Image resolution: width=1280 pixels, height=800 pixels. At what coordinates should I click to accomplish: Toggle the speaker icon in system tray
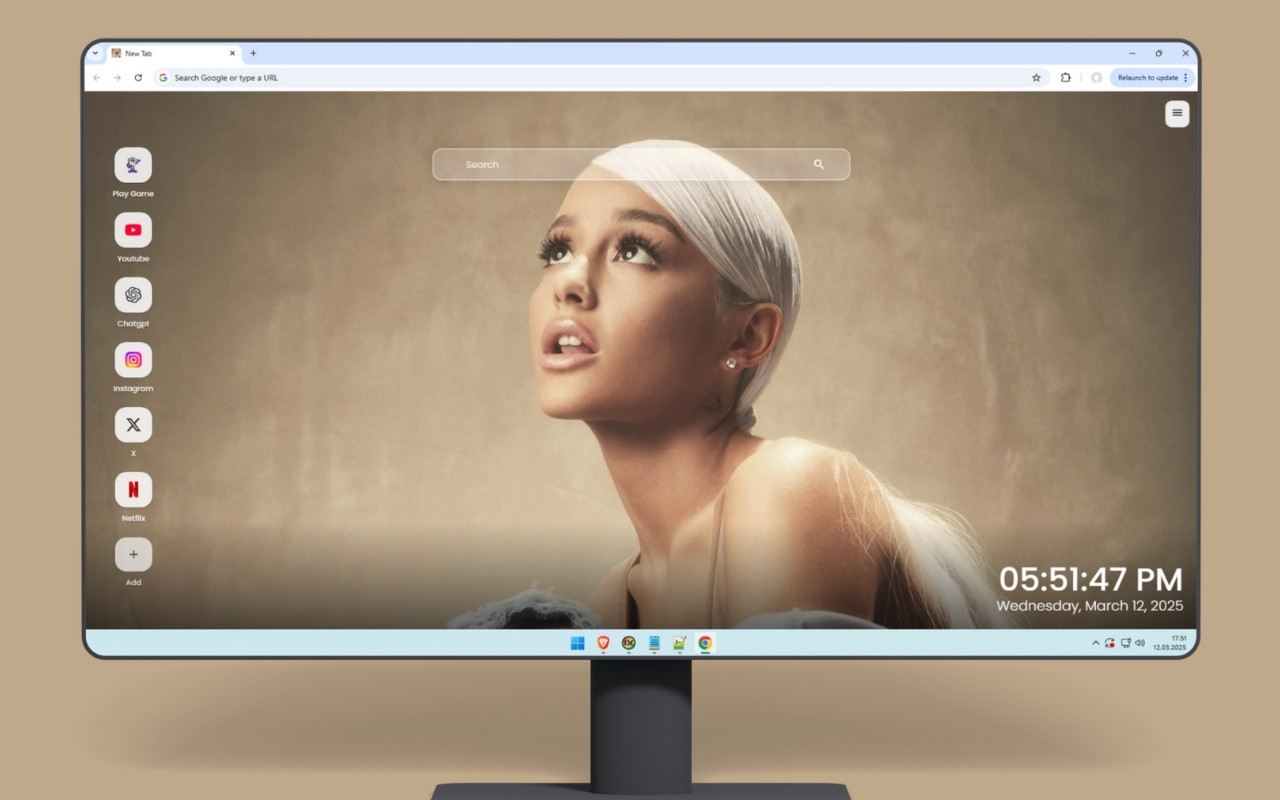tap(1140, 642)
